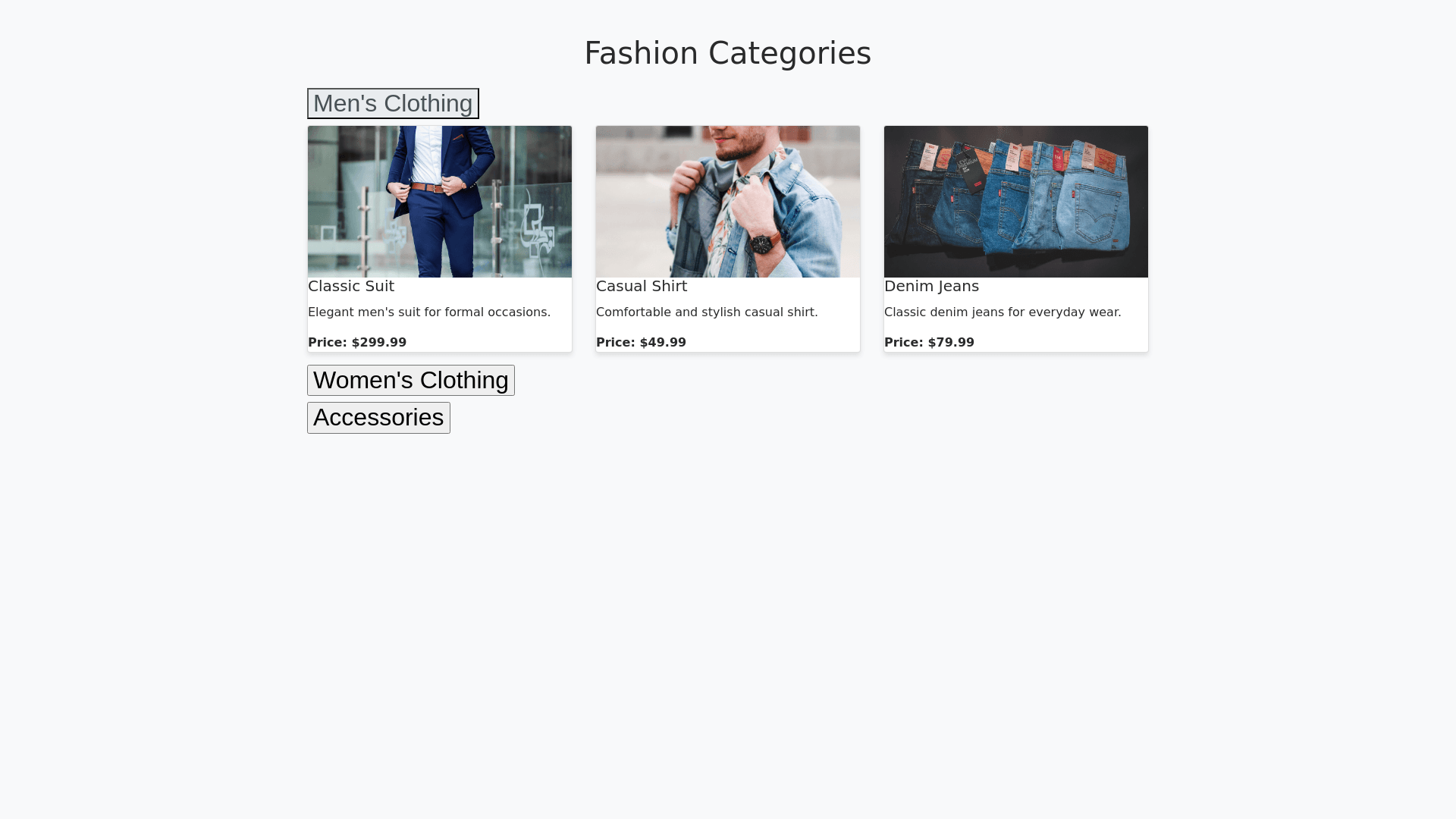
Task: Select the Classic Suit title
Action: tap(351, 286)
